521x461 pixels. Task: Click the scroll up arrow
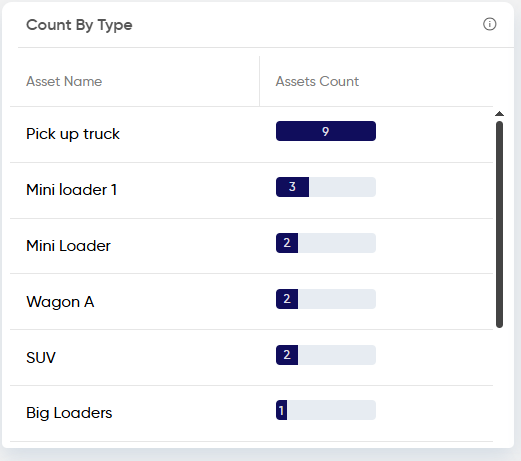(499, 114)
